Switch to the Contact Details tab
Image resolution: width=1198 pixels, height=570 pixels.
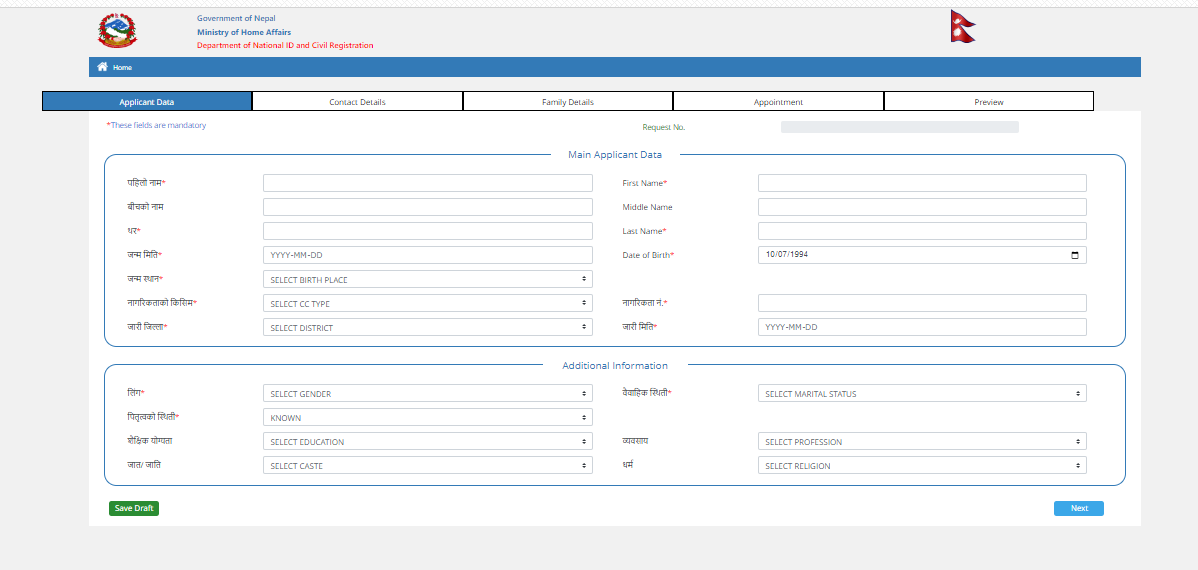358,102
